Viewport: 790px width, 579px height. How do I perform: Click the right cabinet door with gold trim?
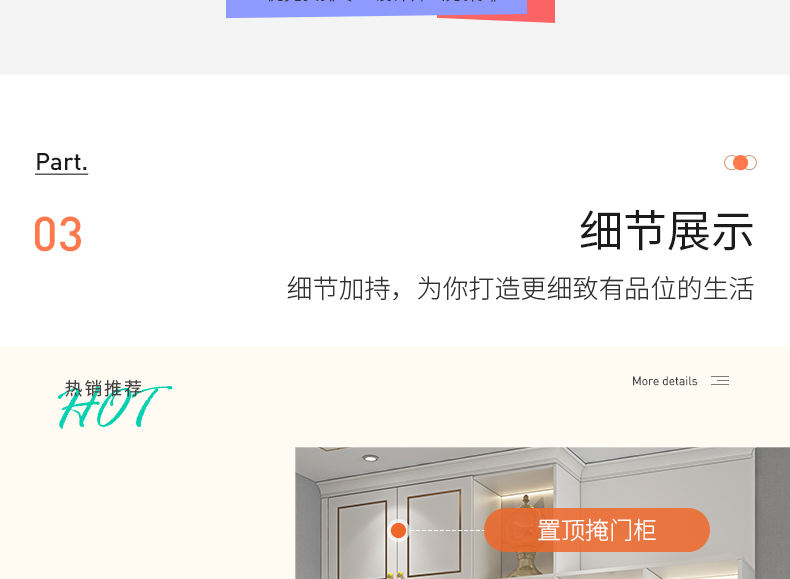[434, 533]
